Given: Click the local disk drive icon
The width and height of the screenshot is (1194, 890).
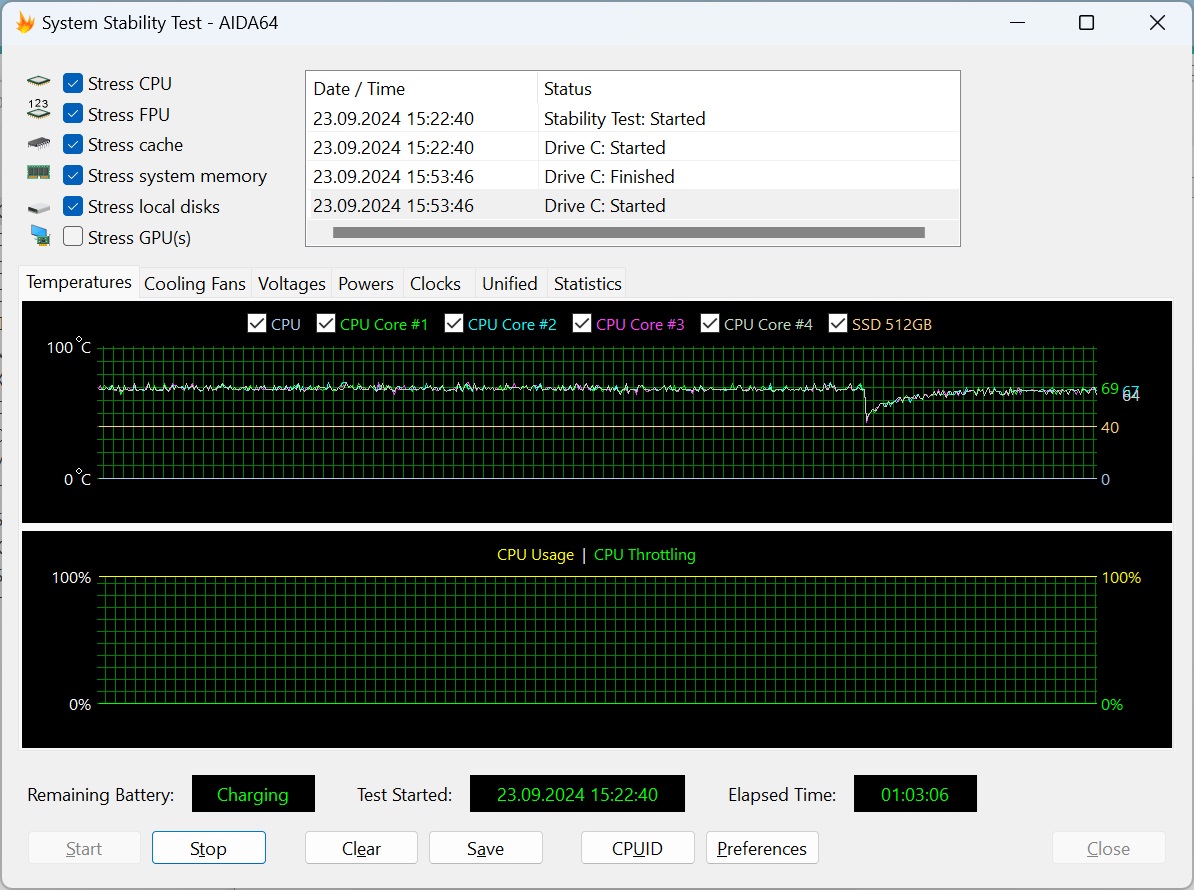Looking at the screenshot, I should coord(39,207).
